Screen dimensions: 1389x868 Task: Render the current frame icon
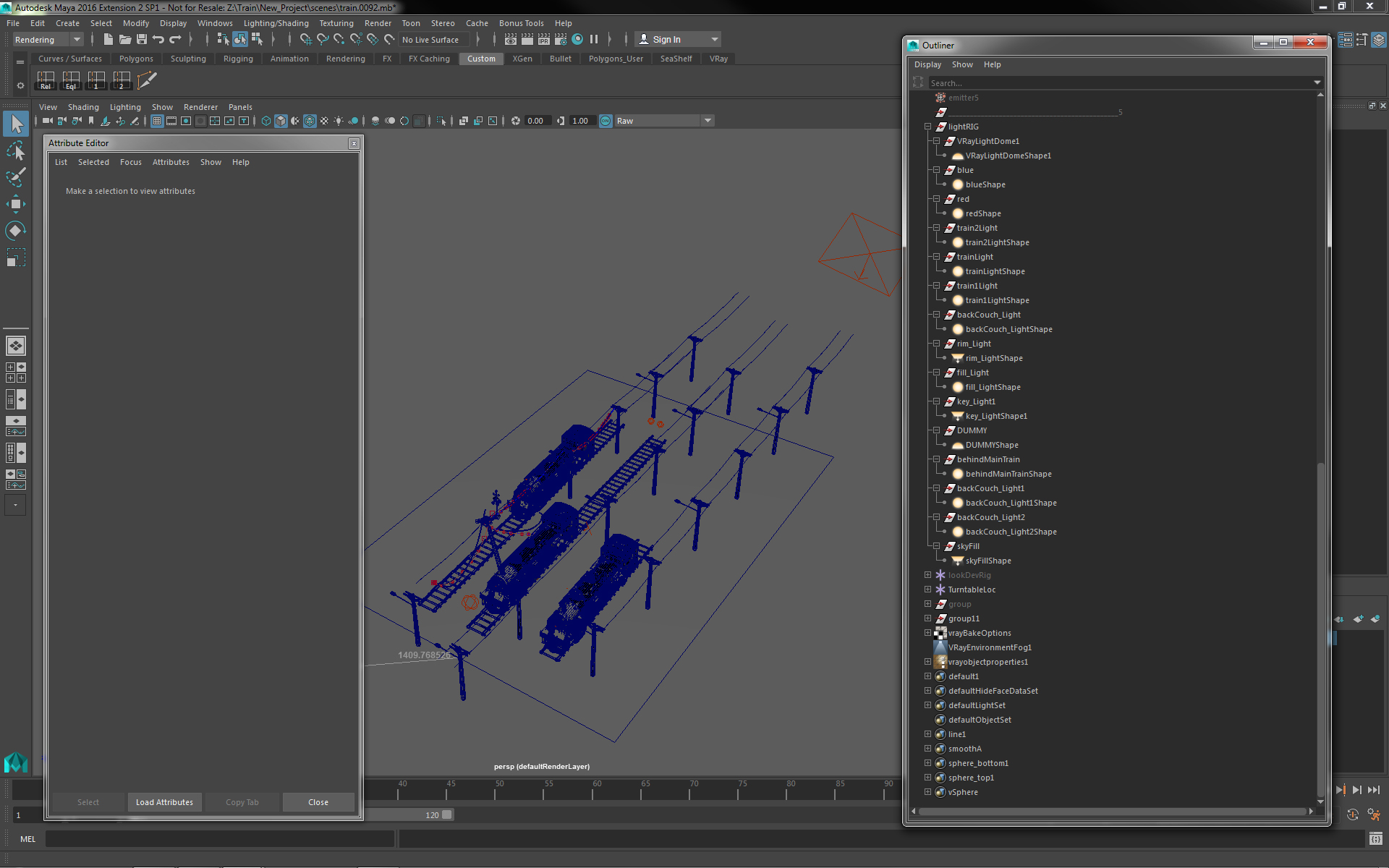click(527, 40)
